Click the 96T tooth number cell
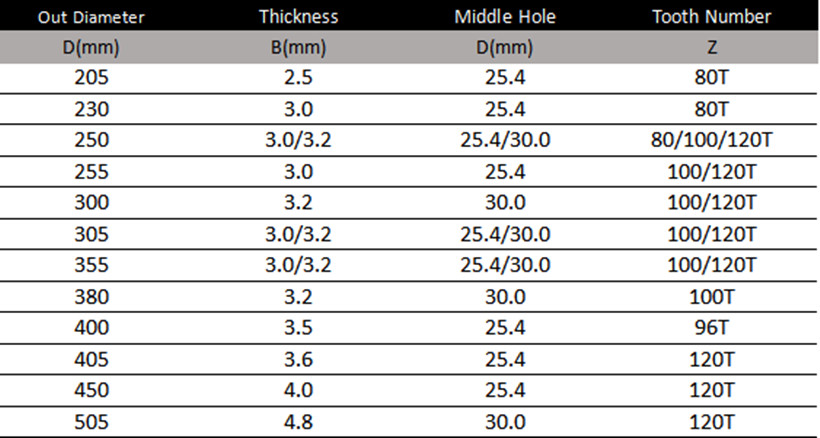The image size is (820, 438). pyautogui.click(x=711, y=327)
